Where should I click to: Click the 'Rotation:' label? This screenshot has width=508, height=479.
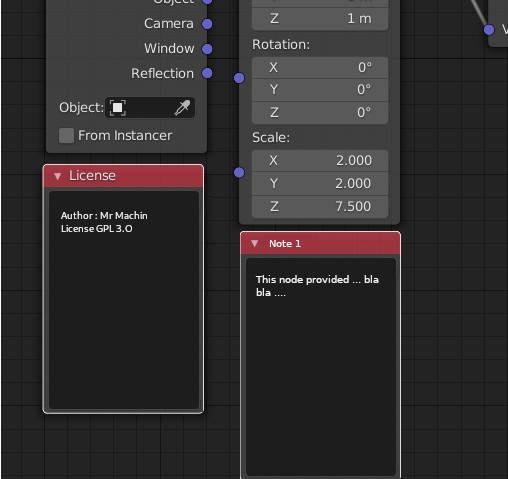tap(281, 45)
